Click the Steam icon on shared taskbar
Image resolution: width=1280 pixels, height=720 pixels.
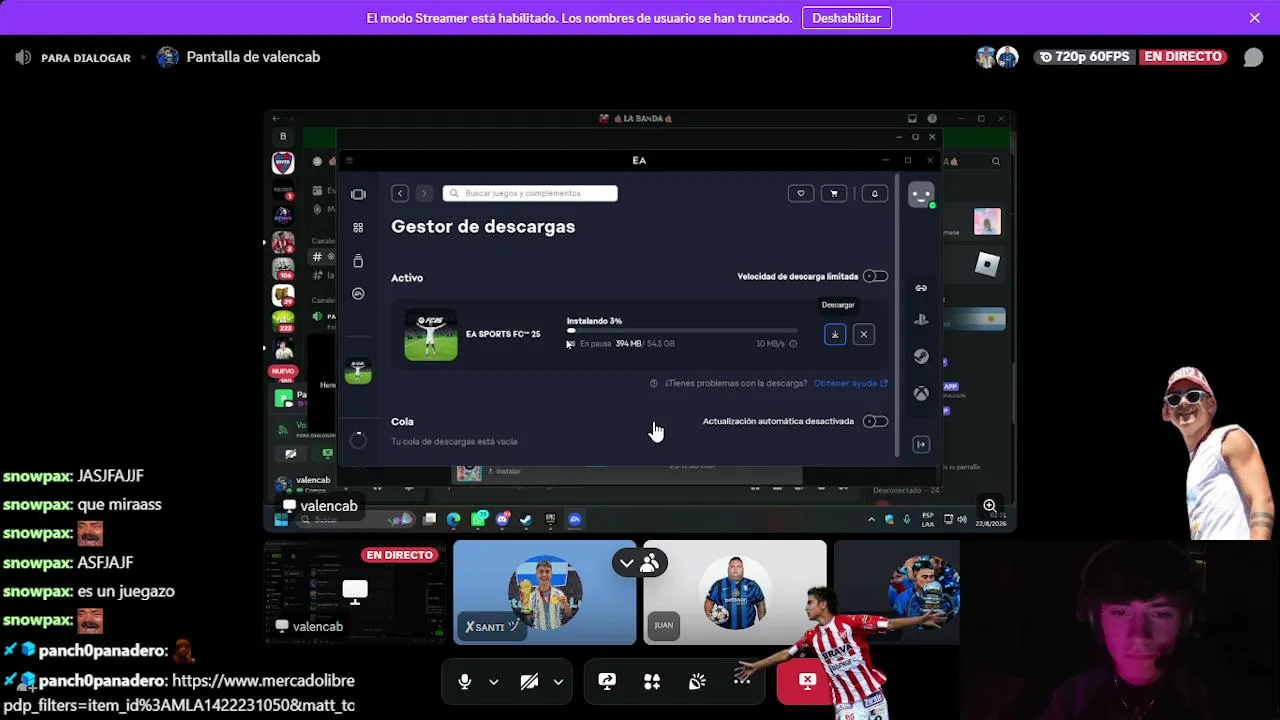coord(526,519)
